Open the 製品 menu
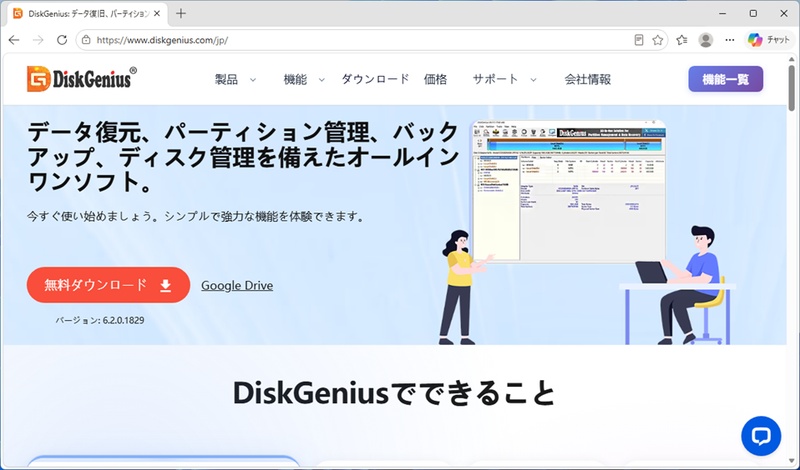800x470 pixels. coord(227,79)
